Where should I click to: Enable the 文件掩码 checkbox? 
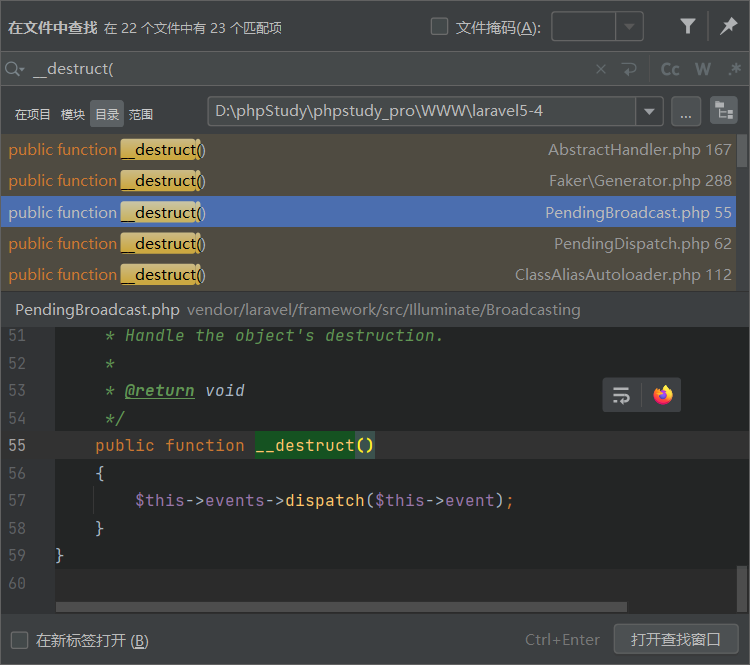point(439,27)
